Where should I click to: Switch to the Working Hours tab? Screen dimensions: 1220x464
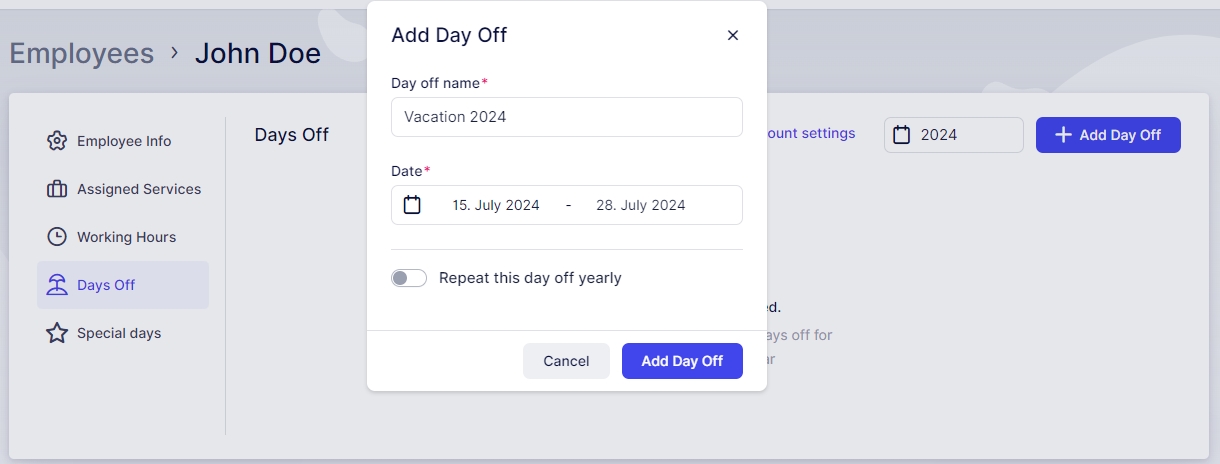(126, 237)
